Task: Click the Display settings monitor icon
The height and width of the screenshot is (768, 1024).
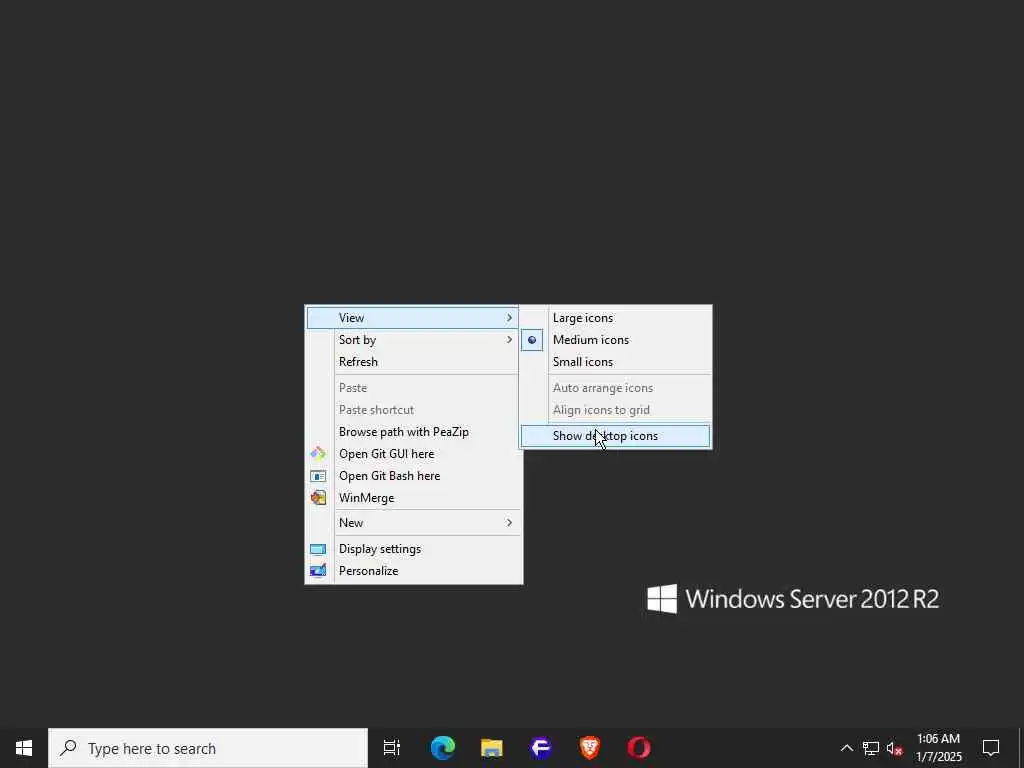Action: pos(318,549)
